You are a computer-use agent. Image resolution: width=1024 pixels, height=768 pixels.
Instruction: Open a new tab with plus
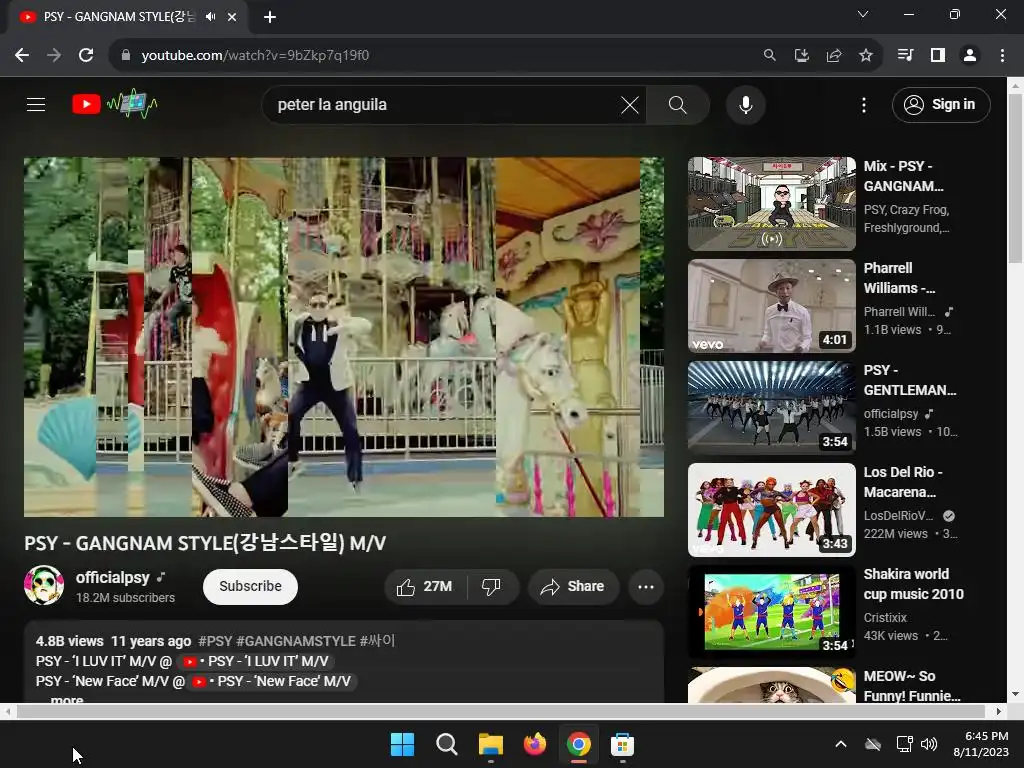[x=270, y=17]
